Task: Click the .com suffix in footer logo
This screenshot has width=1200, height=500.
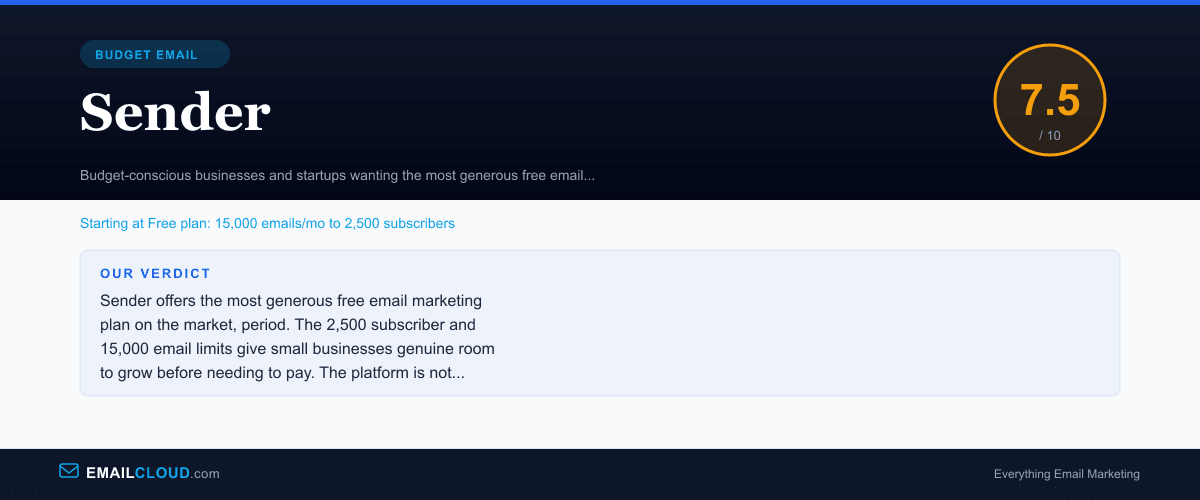Action: 205,474
